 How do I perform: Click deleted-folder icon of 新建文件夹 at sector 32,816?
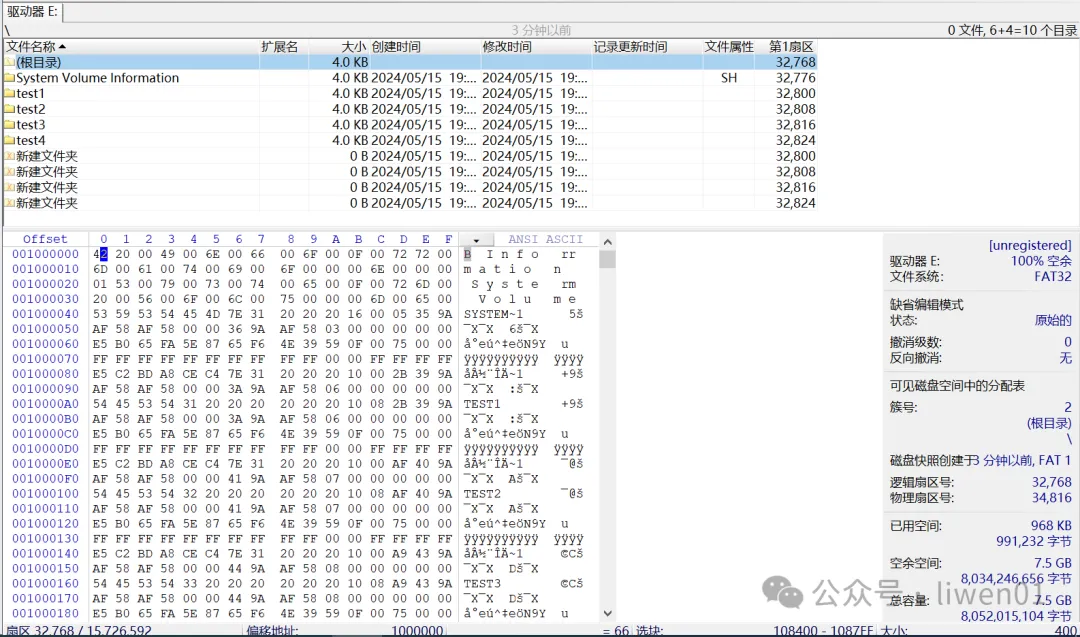coord(10,187)
